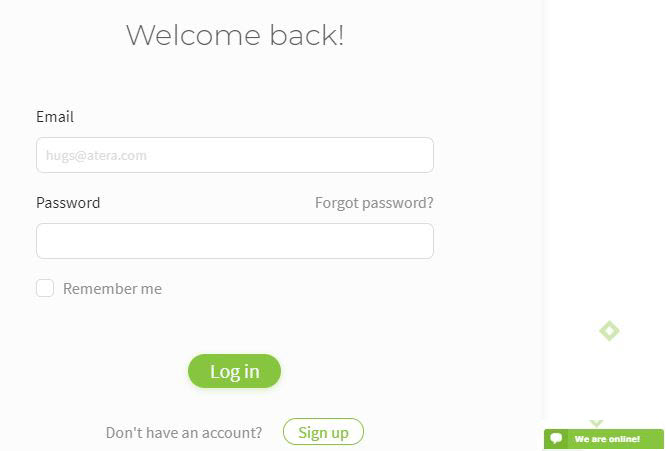Focus the Password input field
Screen dimensions: 666x451
click(x=235, y=241)
